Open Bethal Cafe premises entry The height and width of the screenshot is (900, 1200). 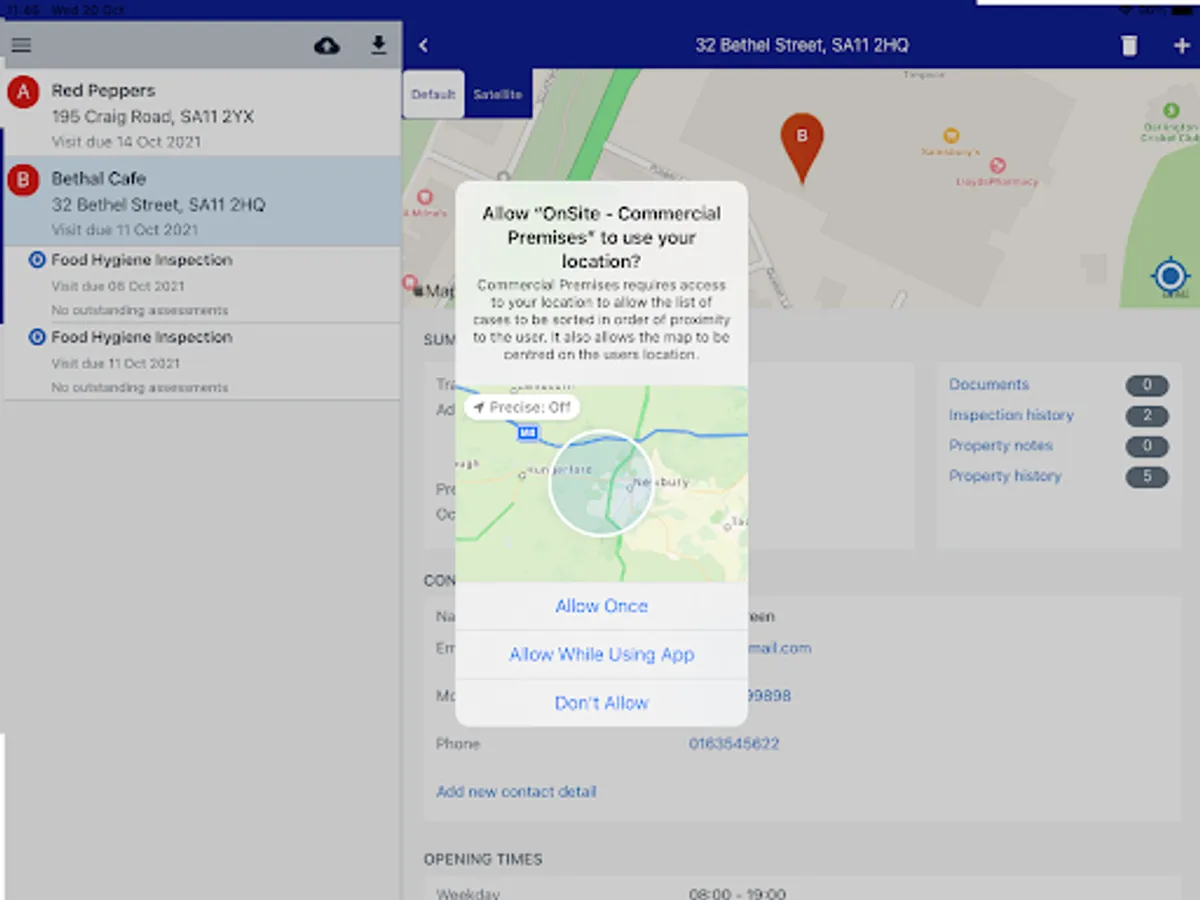pos(201,201)
